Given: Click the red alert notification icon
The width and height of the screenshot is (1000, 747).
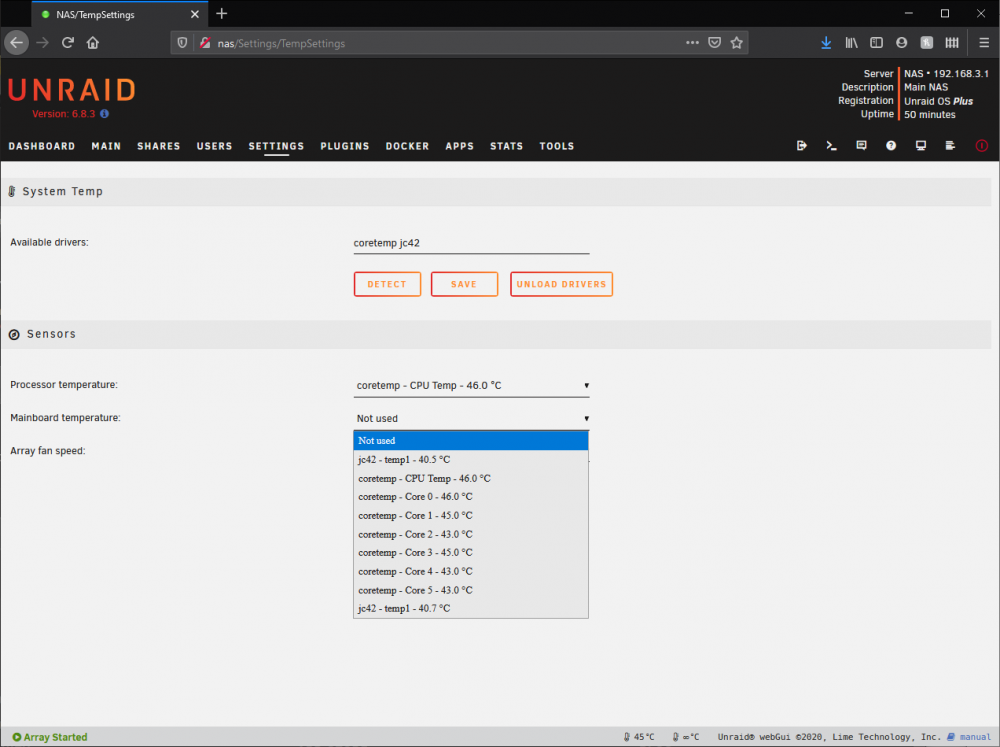Looking at the screenshot, I should tap(982, 145).
